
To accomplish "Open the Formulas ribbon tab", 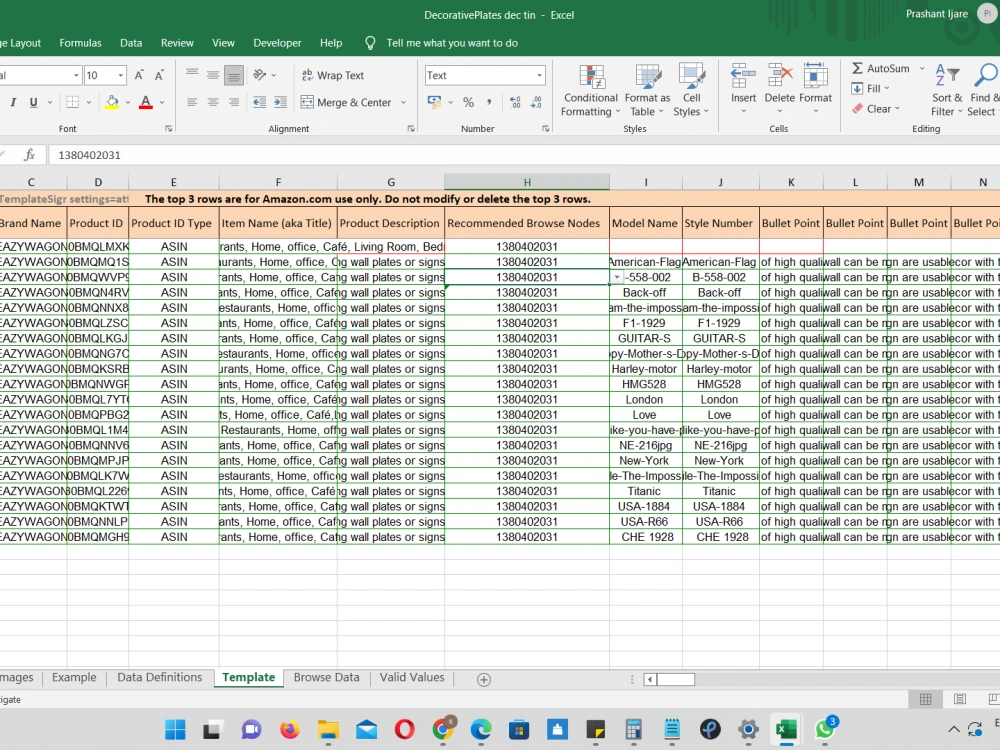I will click(80, 43).
